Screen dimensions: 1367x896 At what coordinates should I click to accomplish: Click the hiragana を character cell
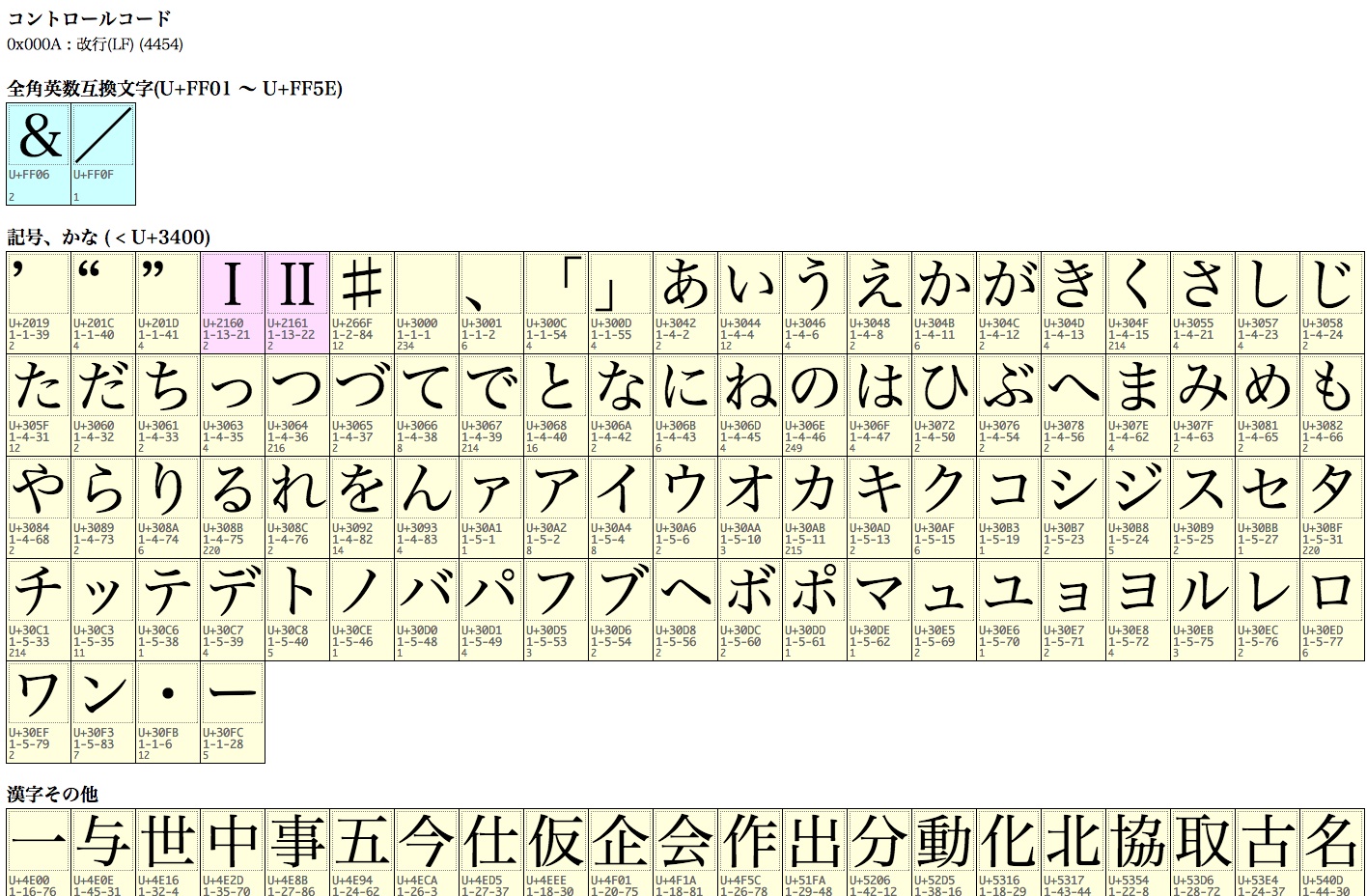point(362,507)
